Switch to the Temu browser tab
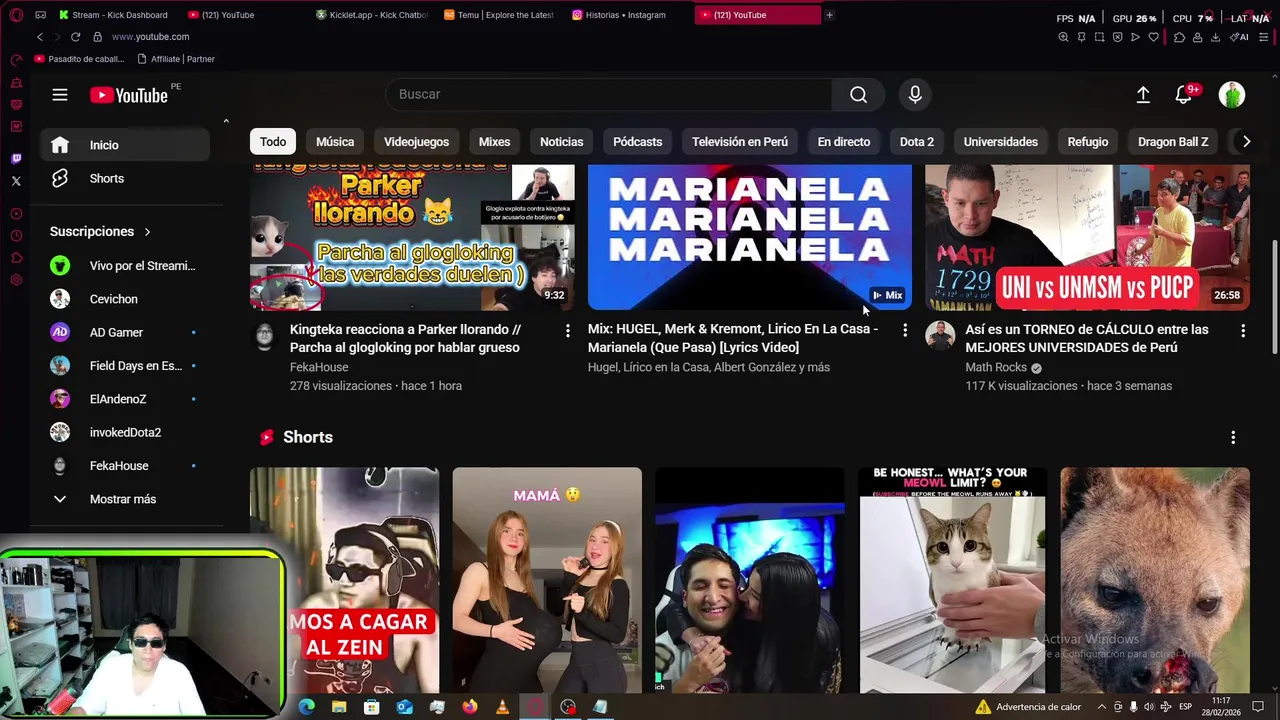Screen dimensions: 1280x720 (x=500, y=15)
